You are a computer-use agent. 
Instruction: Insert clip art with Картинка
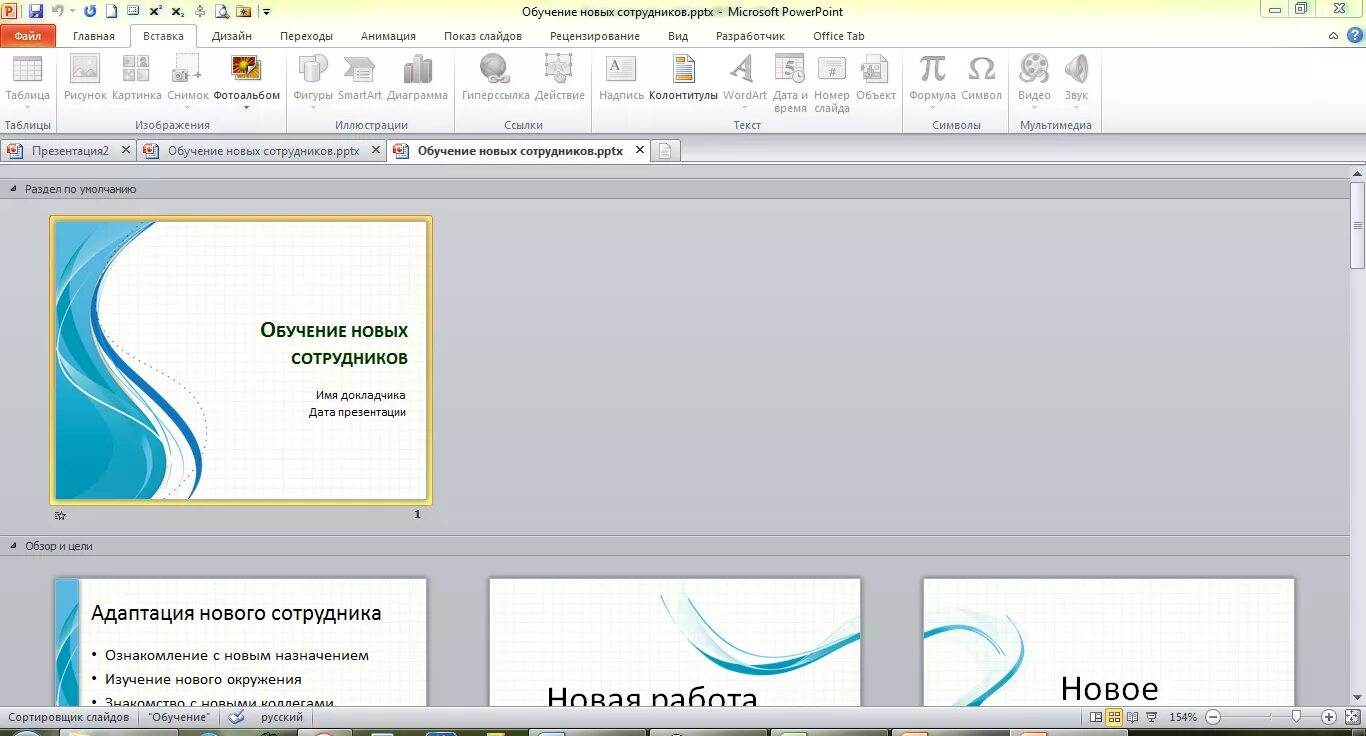point(137,78)
